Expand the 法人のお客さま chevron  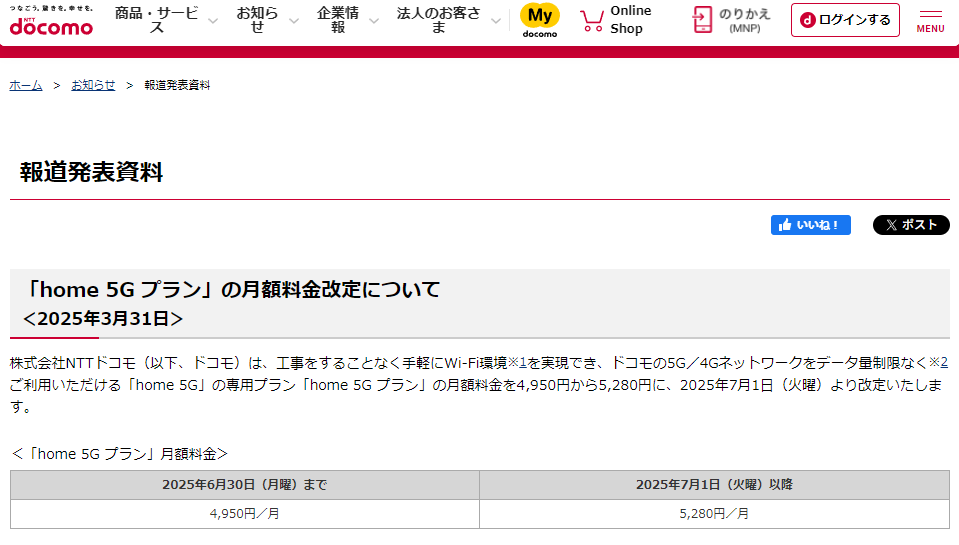(x=496, y=21)
